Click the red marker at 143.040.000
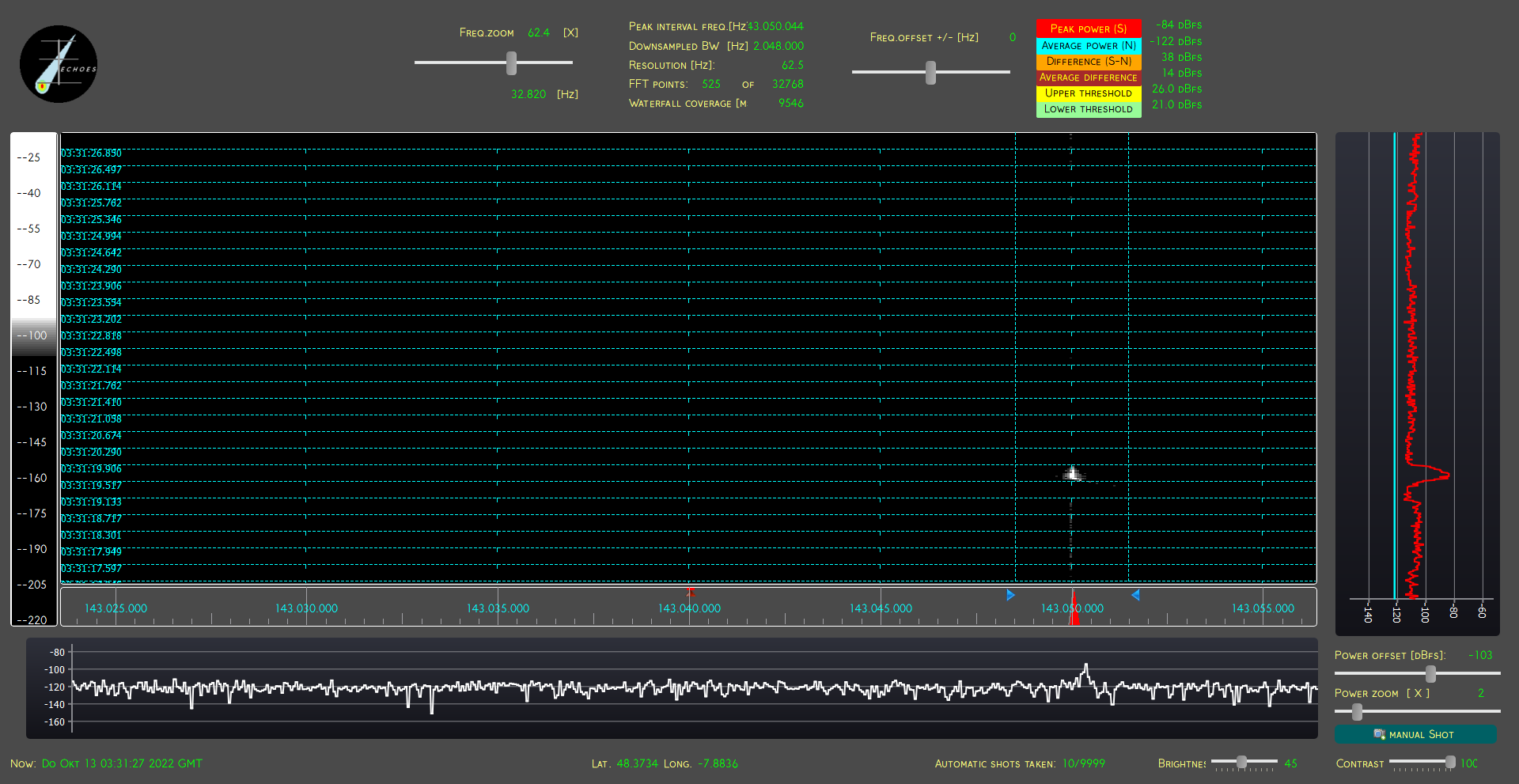The width and height of the screenshot is (1519, 784). point(690,592)
